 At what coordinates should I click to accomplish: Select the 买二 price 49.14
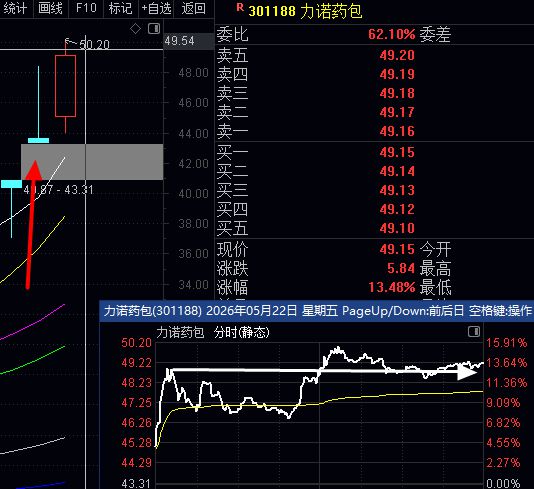tap(397, 171)
